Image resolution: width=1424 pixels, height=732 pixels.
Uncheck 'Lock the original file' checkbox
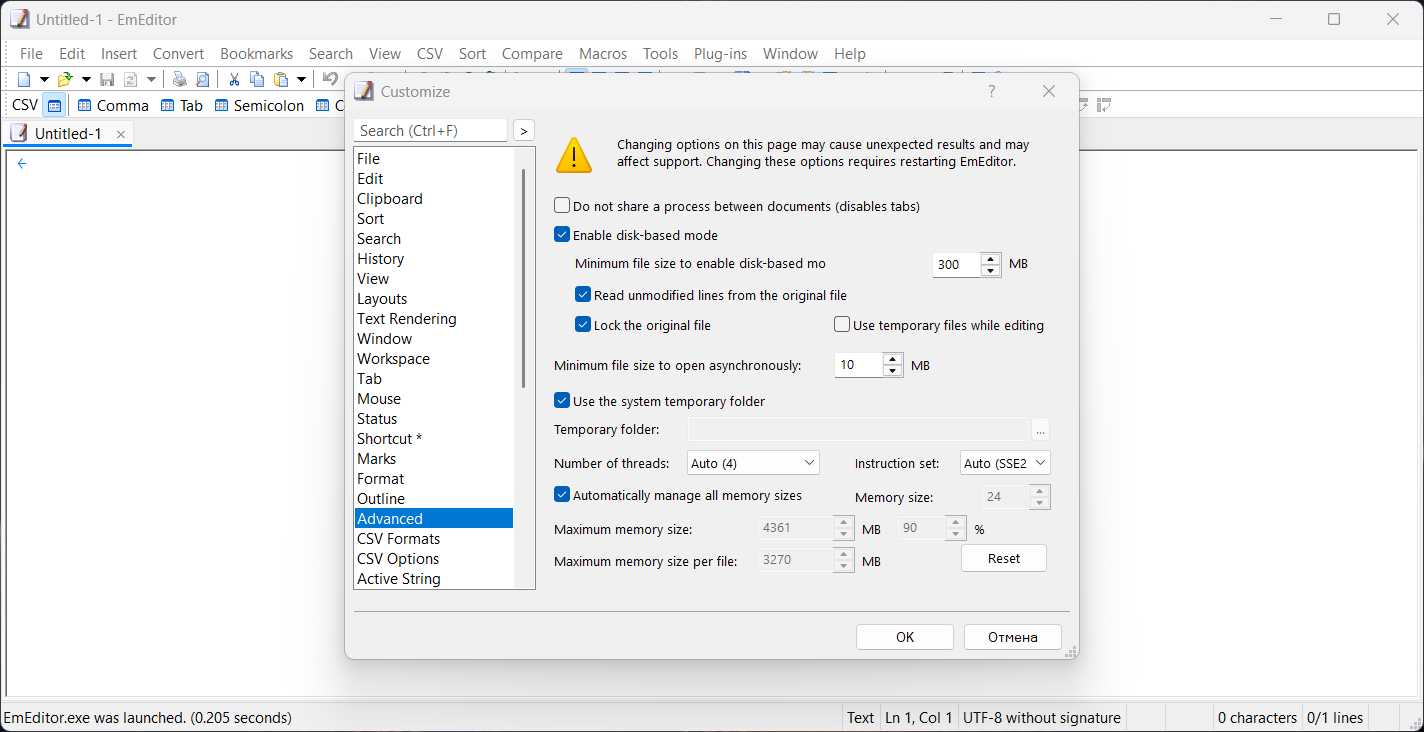[583, 325]
